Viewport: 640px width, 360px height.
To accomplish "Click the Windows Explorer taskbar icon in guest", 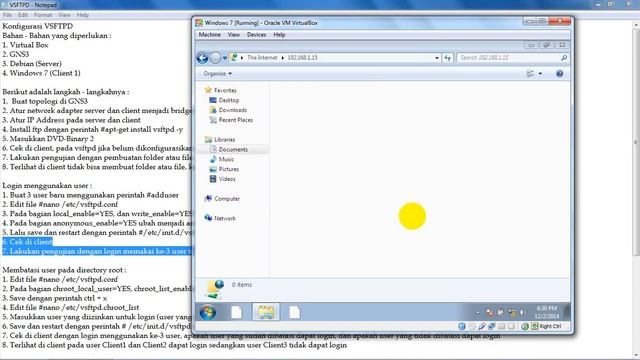I will tap(266, 313).
